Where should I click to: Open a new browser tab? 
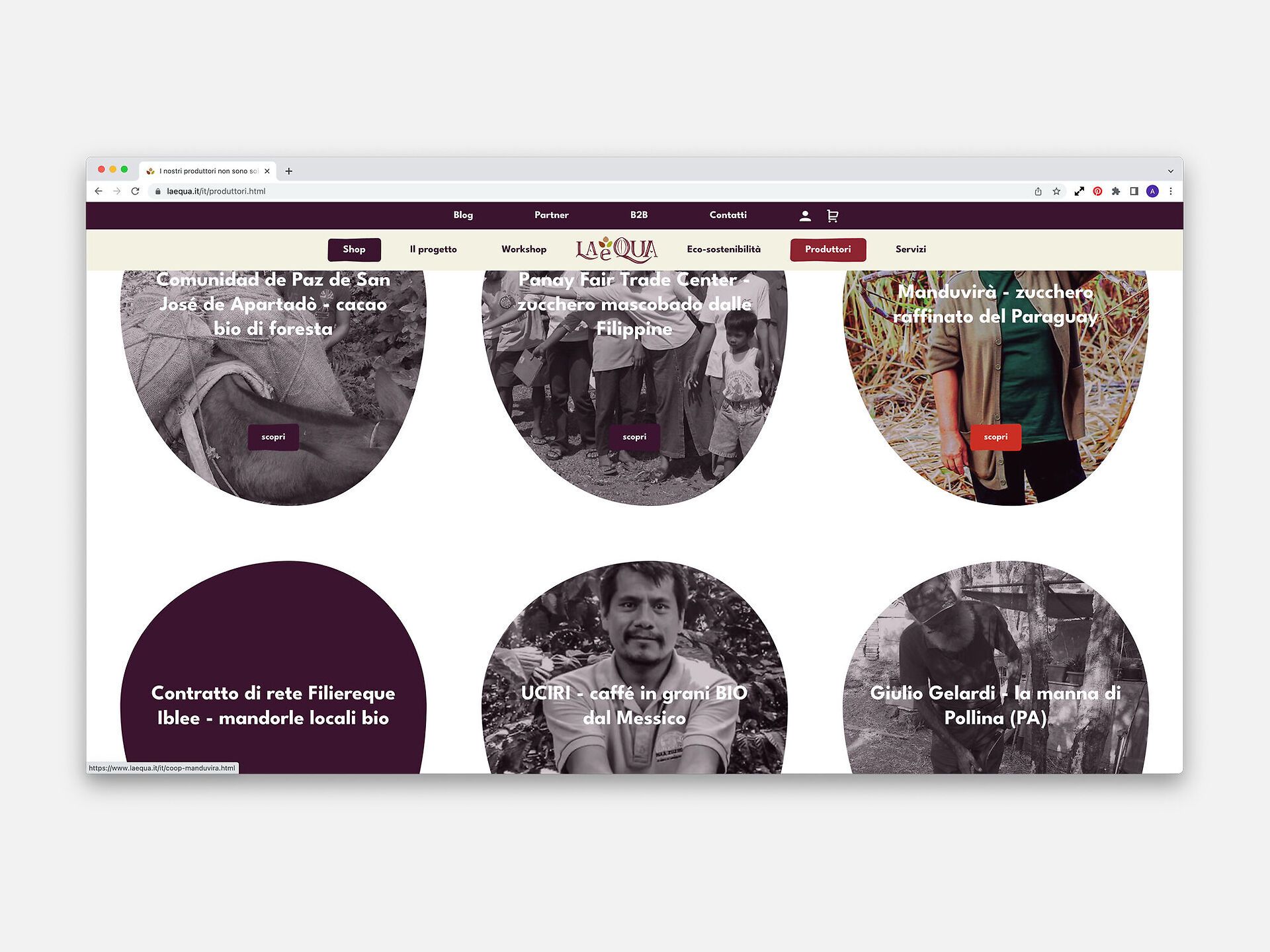point(289,171)
